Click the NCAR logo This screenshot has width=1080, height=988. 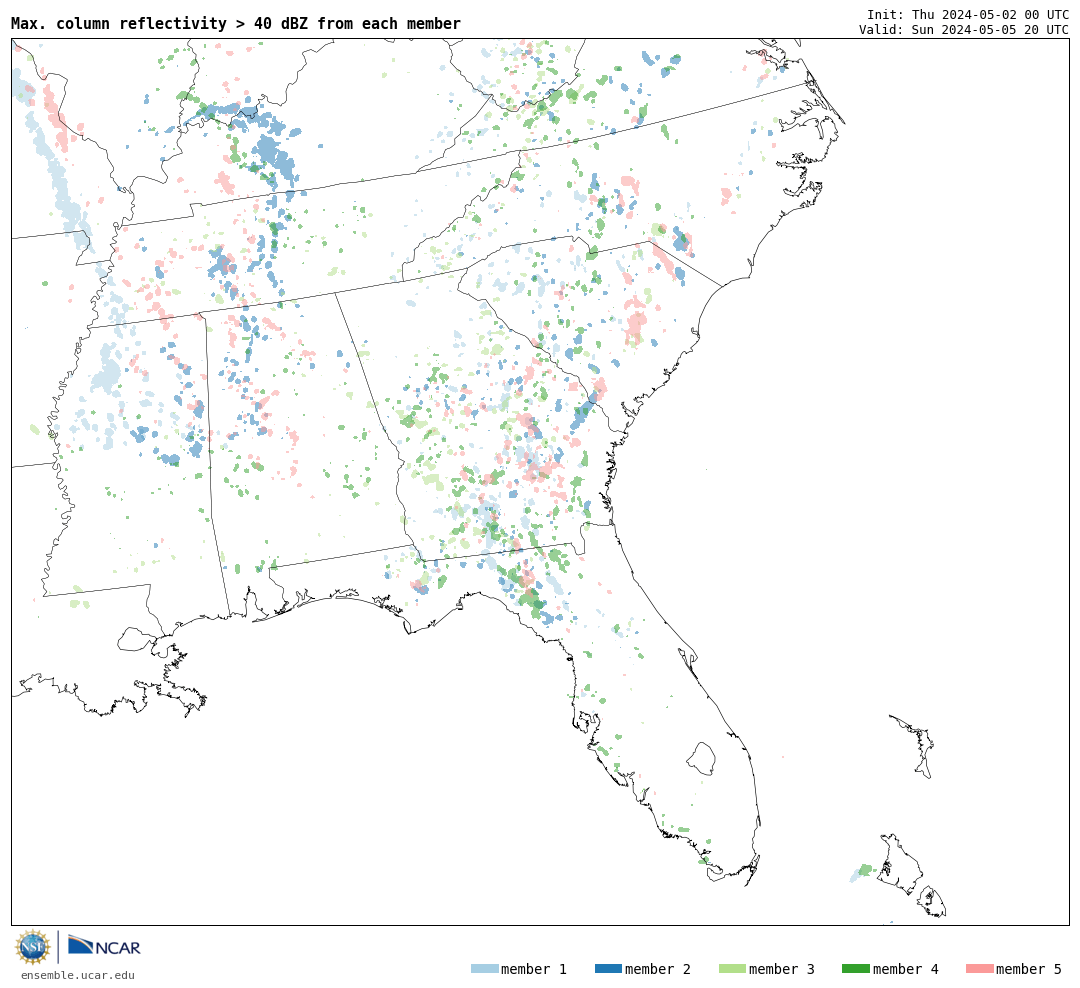click(x=105, y=946)
